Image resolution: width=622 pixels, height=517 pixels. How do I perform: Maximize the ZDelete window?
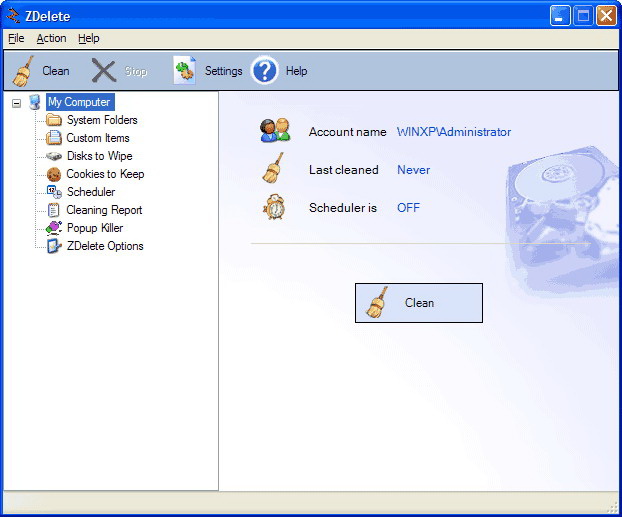click(x=583, y=16)
